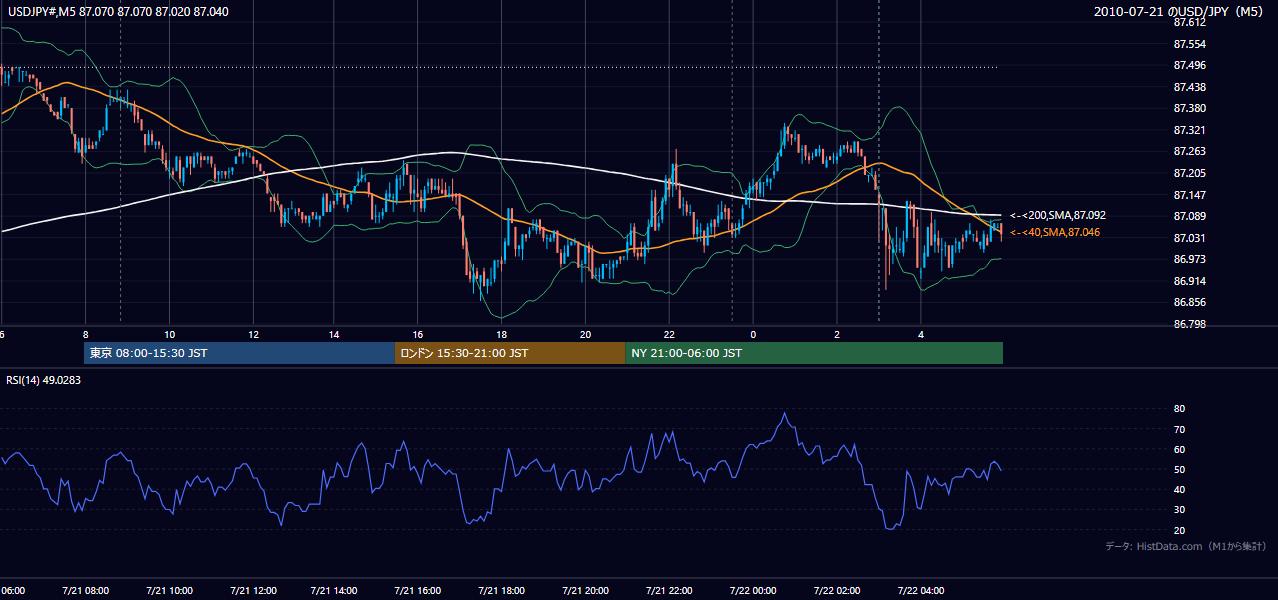Click price axis label 87.380
The image size is (1278, 600).
[1189, 108]
